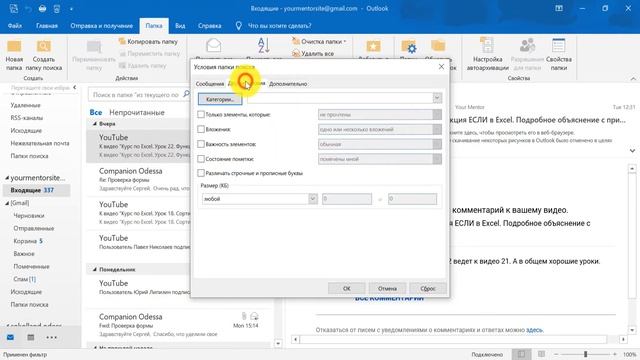Switch to Mail view in navigation bar
640x360 pixels.
pyautogui.click(x=11, y=338)
